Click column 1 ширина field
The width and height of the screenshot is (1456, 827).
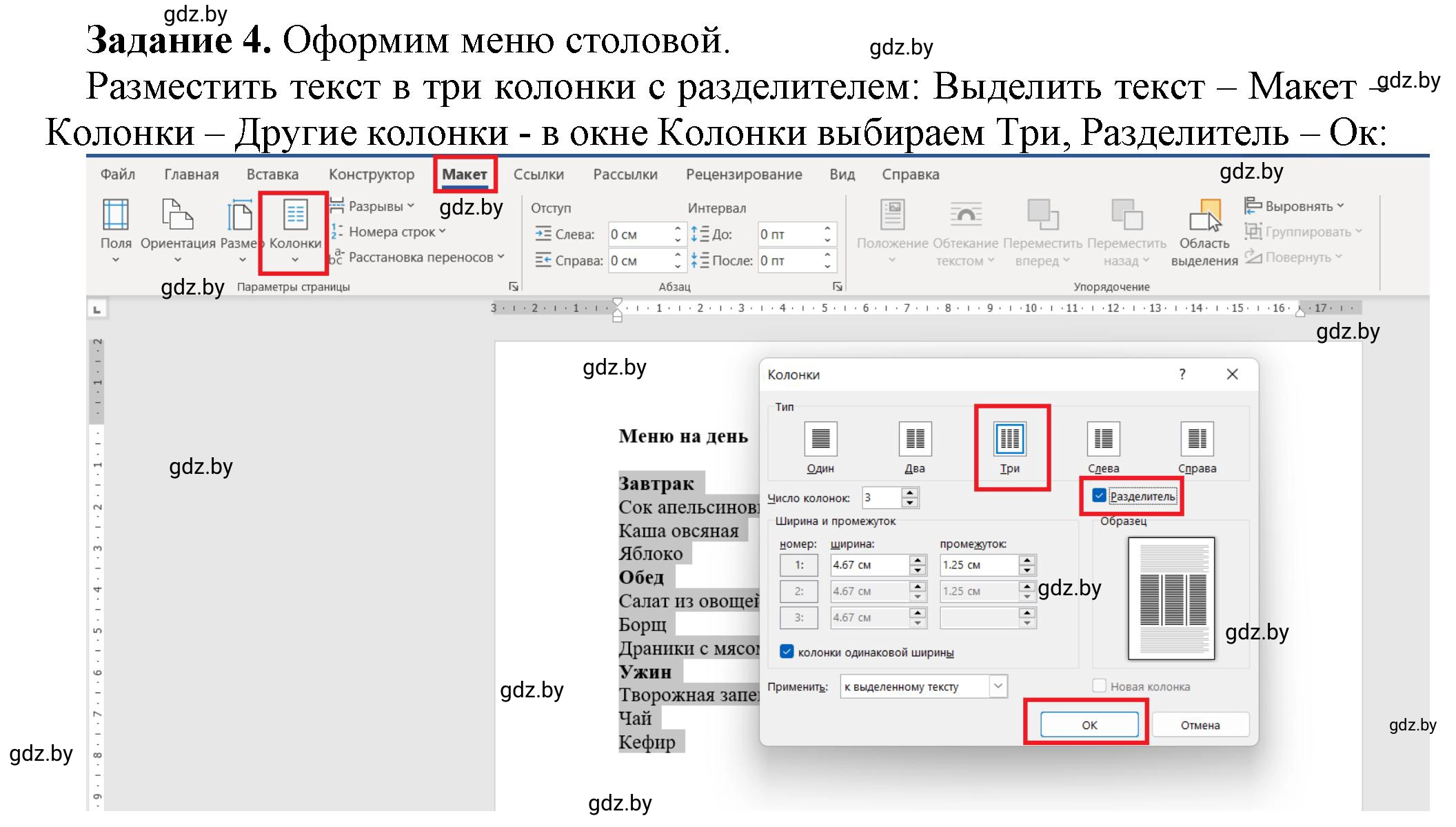pos(869,565)
